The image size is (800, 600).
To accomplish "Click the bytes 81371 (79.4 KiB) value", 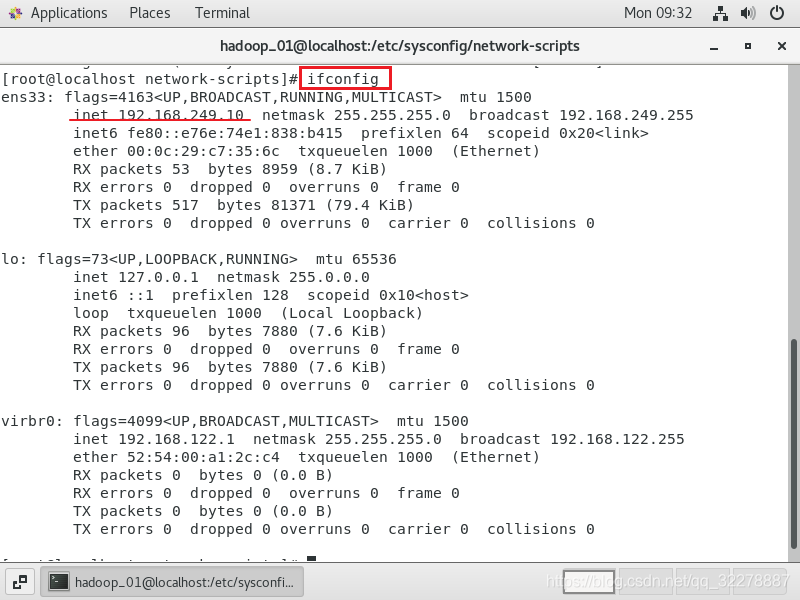I will coord(315,205).
